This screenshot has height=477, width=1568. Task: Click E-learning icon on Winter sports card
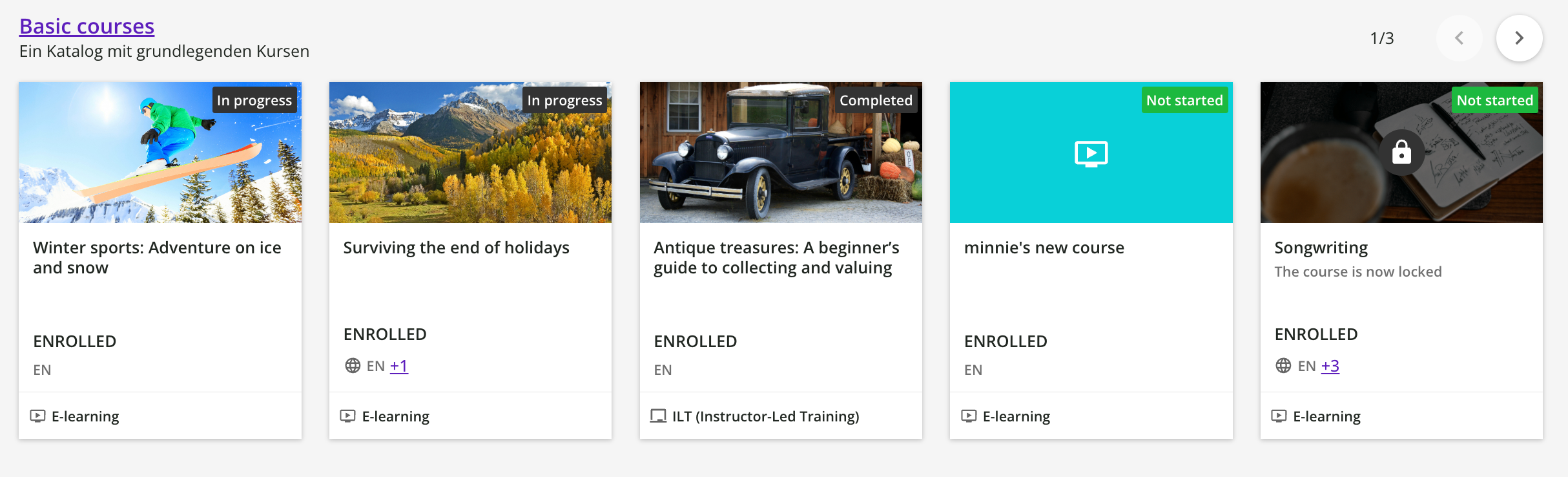pos(38,416)
